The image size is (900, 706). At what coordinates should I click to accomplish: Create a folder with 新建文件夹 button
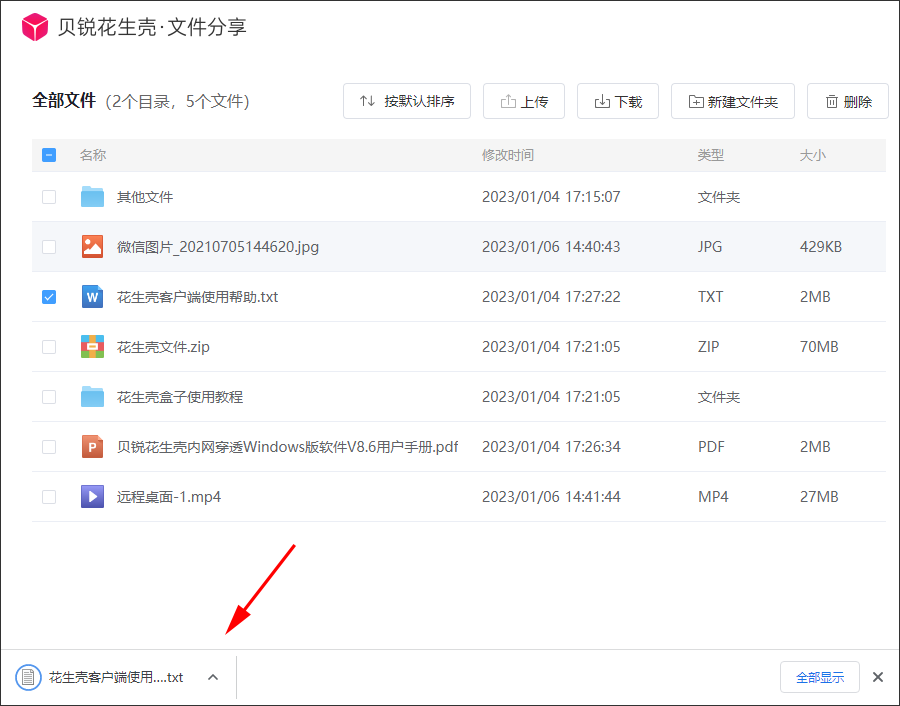[x=732, y=101]
